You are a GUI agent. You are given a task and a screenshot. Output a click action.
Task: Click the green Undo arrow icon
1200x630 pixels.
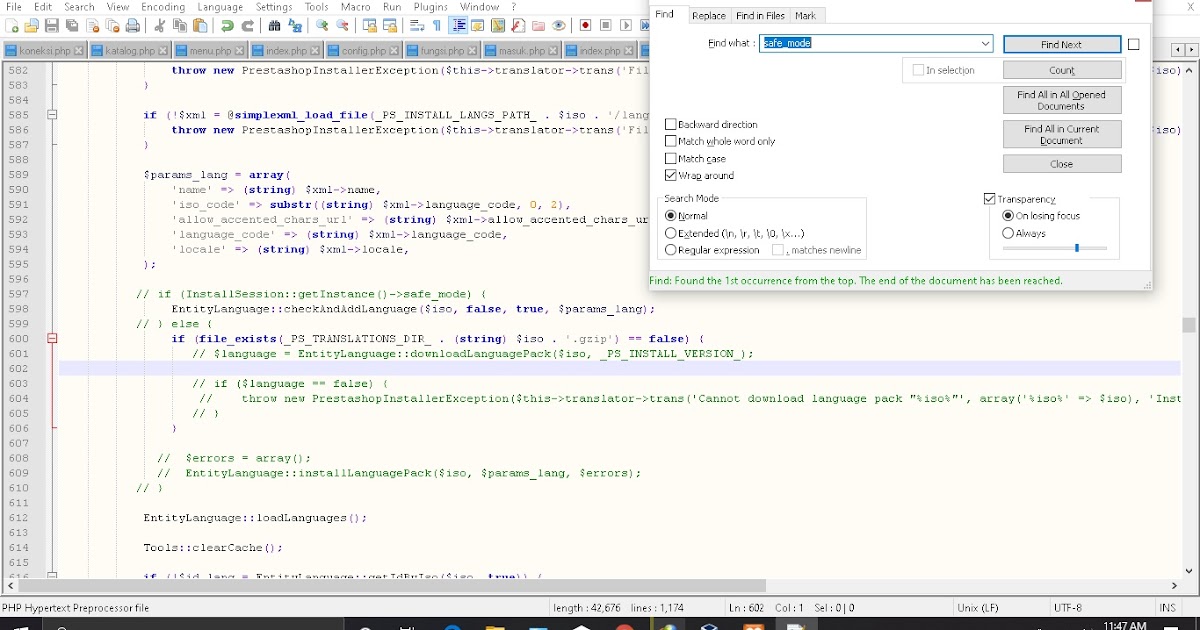pyautogui.click(x=227, y=25)
